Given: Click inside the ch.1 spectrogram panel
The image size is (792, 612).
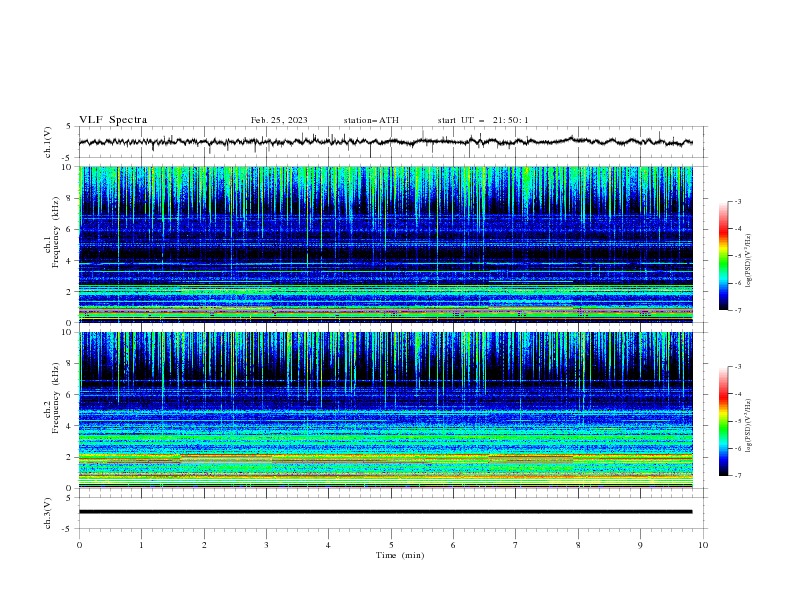Looking at the screenshot, I should point(385,244).
